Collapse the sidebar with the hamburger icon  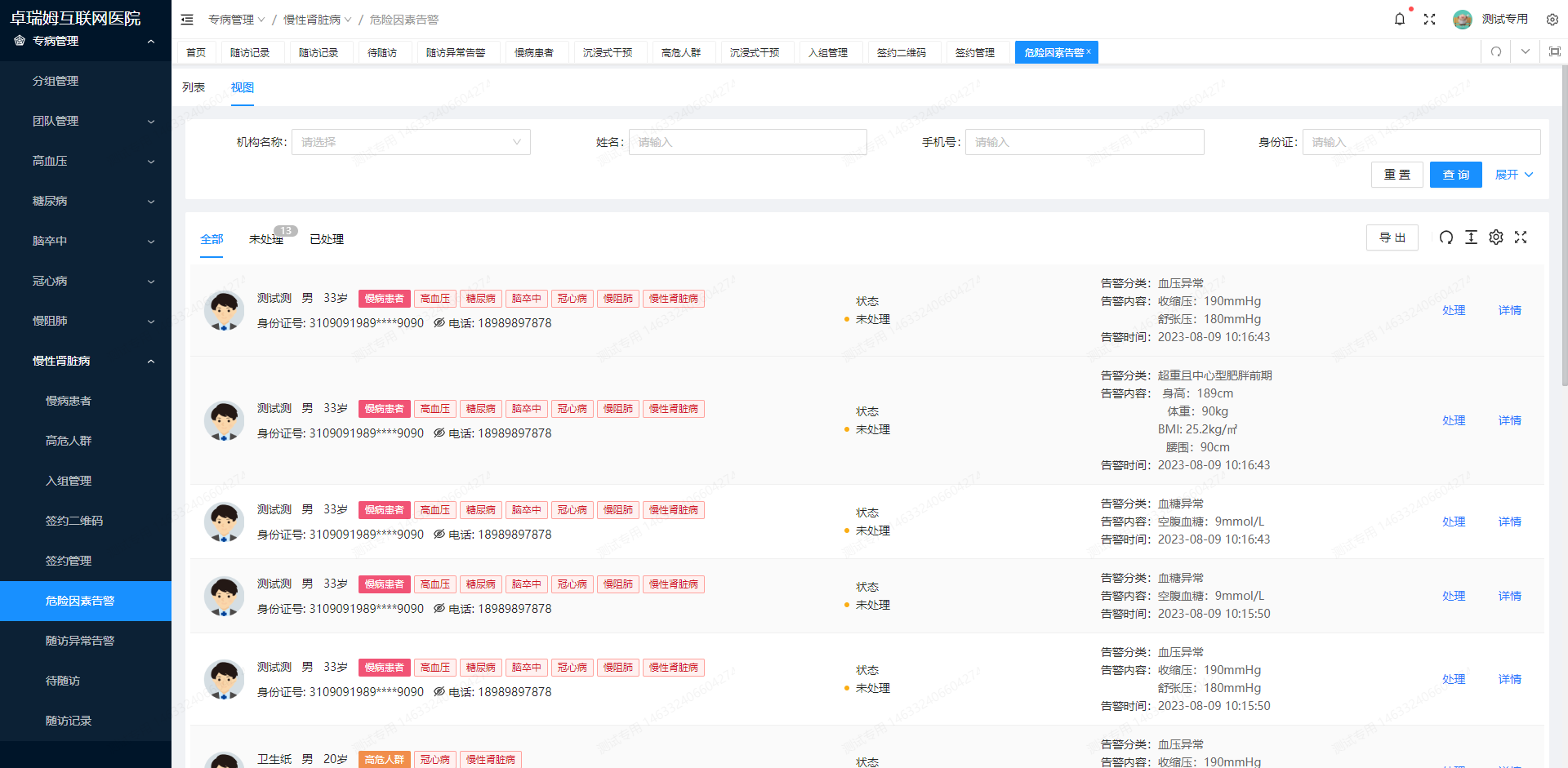click(x=187, y=20)
